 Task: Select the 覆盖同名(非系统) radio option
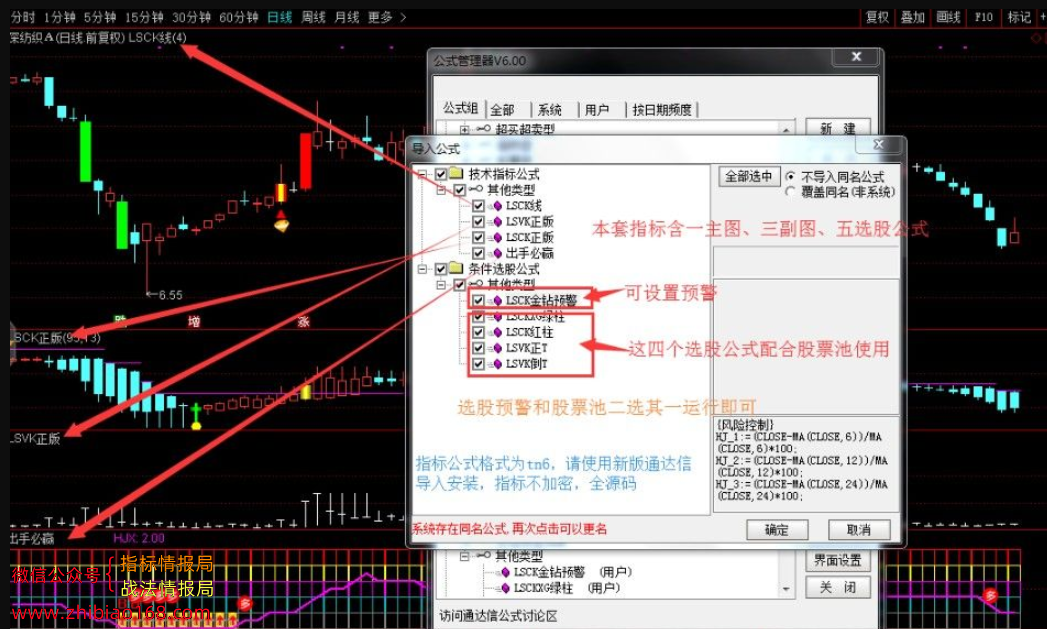tap(791, 192)
